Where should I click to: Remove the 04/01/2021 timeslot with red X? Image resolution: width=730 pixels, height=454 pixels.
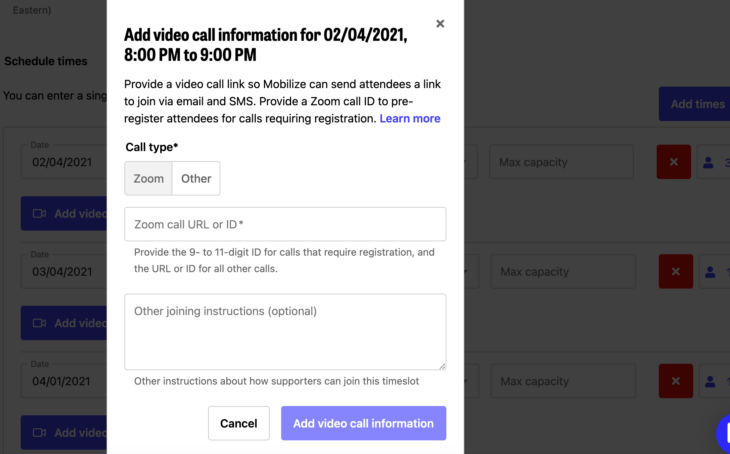[676, 381]
